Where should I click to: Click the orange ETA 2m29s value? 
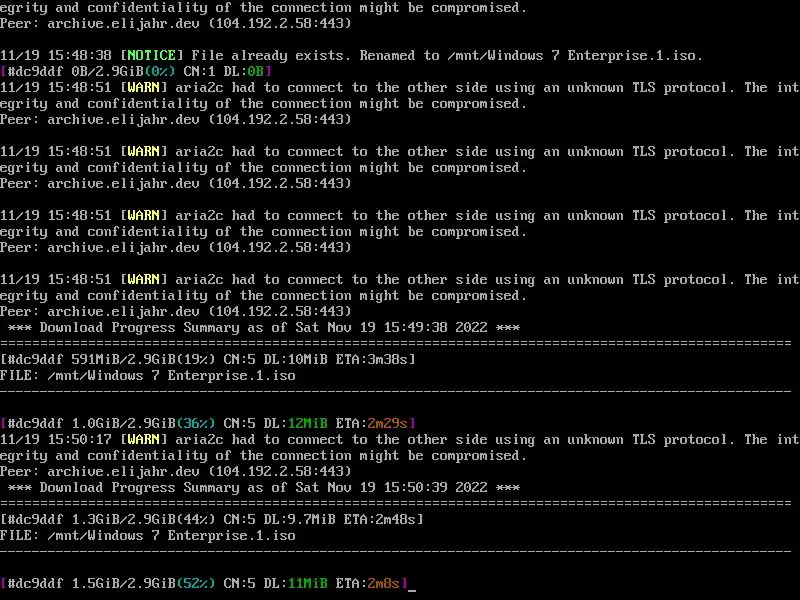click(387, 423)
